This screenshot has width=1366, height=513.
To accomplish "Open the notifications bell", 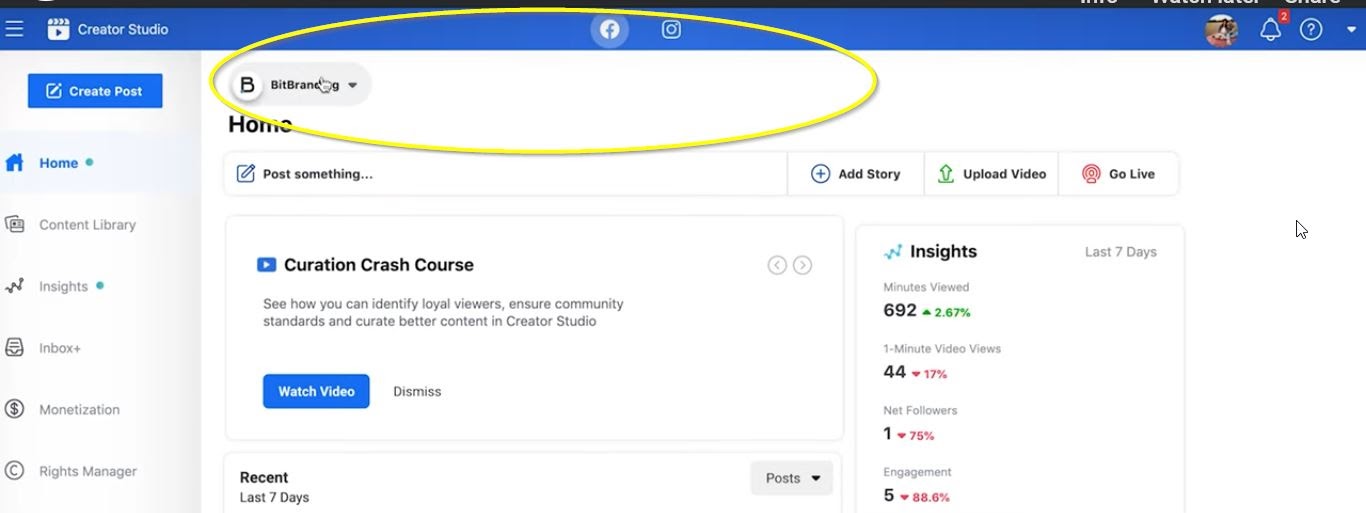I will (x=1271, y=29).
